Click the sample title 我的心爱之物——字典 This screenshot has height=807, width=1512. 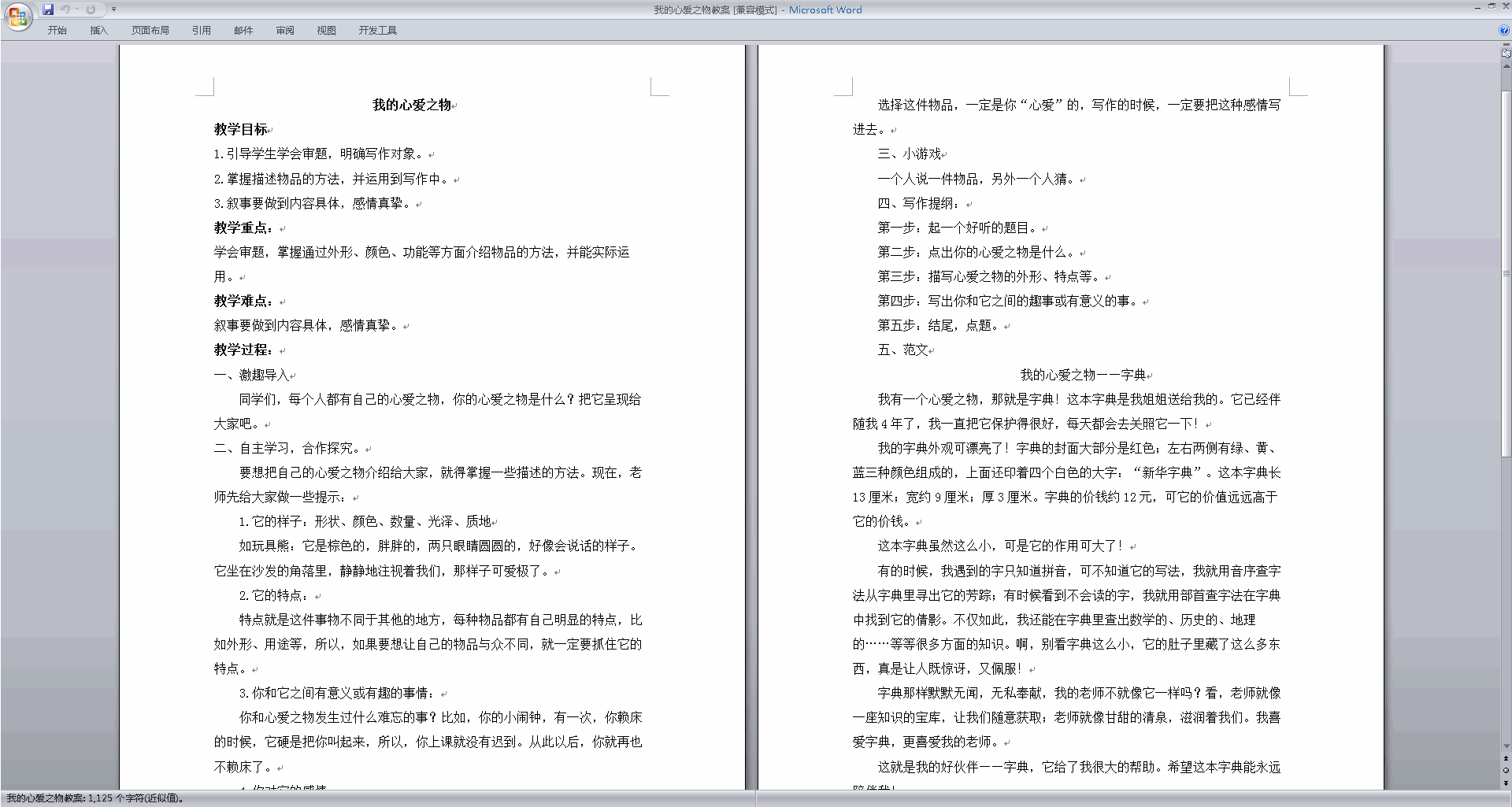click(1084, 375)
